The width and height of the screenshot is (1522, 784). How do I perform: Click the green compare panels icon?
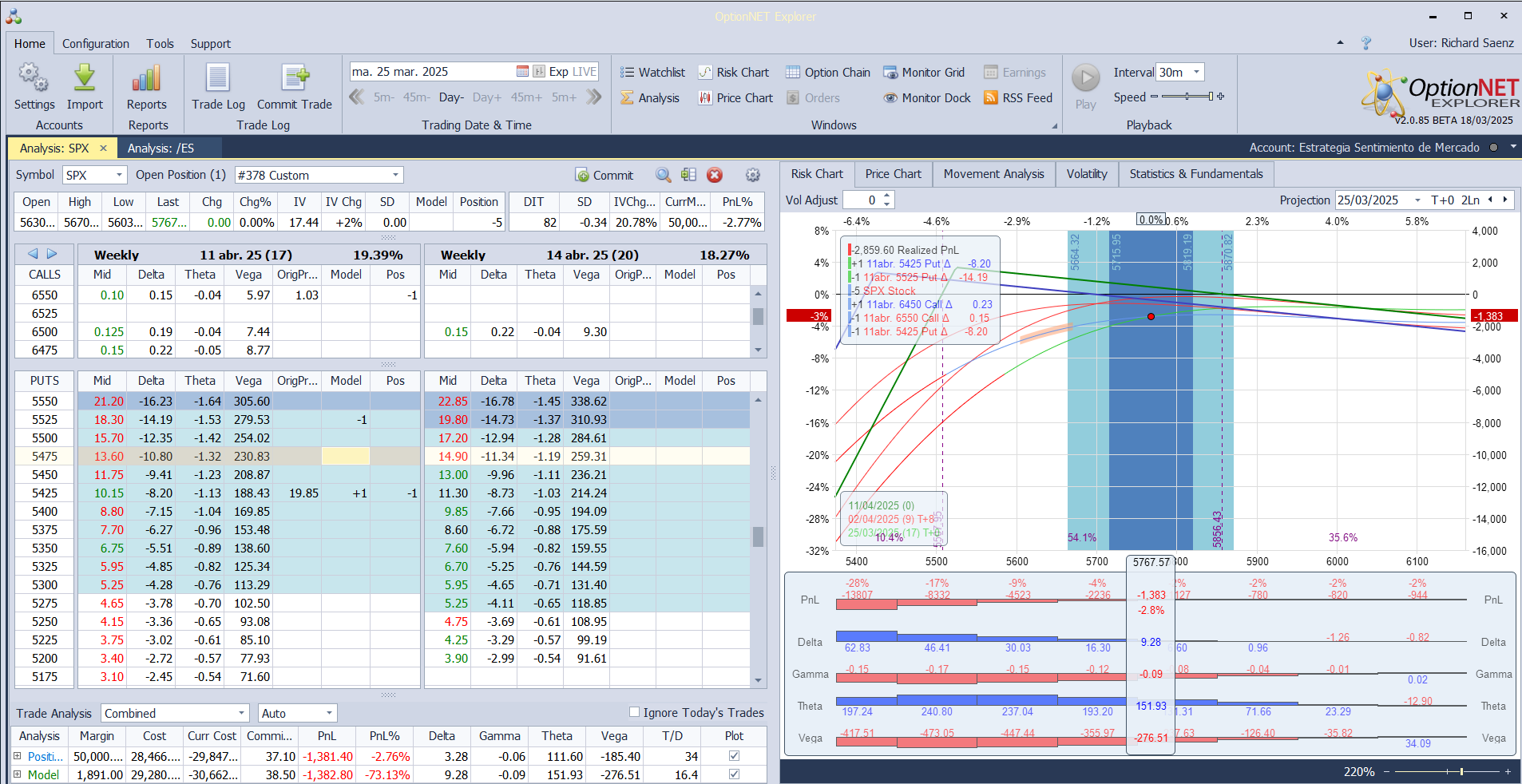pyautogui.click(x=689, y=175)
